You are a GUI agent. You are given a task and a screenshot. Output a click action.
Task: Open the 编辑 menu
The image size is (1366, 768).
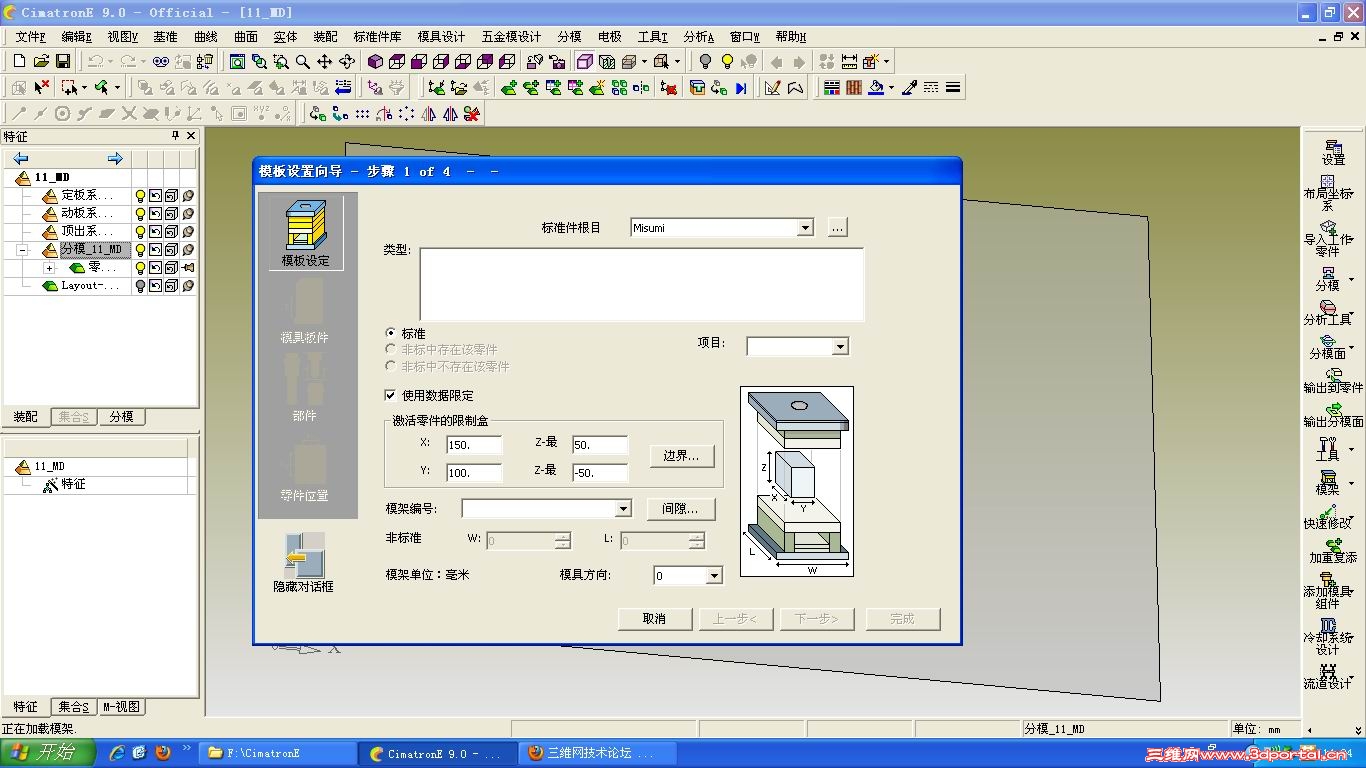point(77,37)
